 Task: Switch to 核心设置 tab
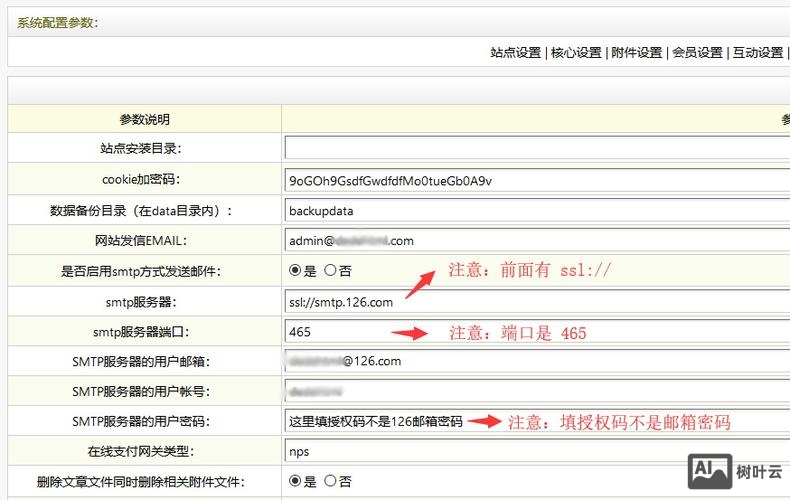[x=576, y=52]
